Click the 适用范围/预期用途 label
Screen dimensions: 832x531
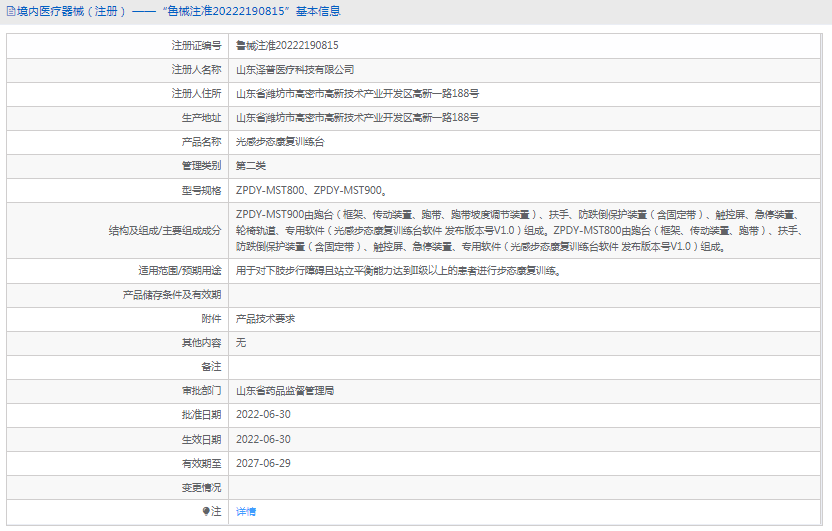180,271
